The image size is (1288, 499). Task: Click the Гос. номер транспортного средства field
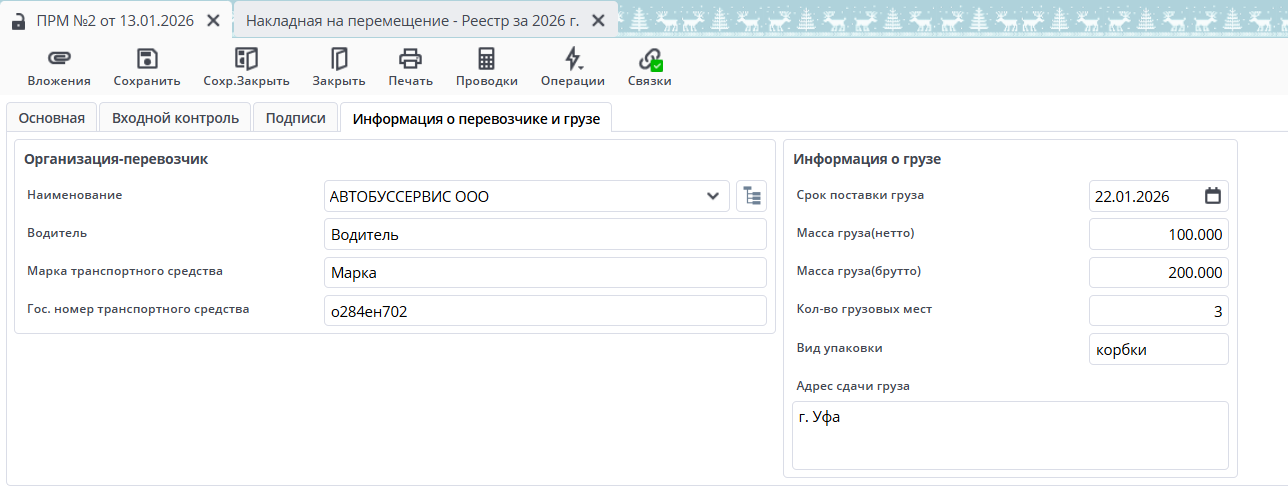click(x=545, y=311)
